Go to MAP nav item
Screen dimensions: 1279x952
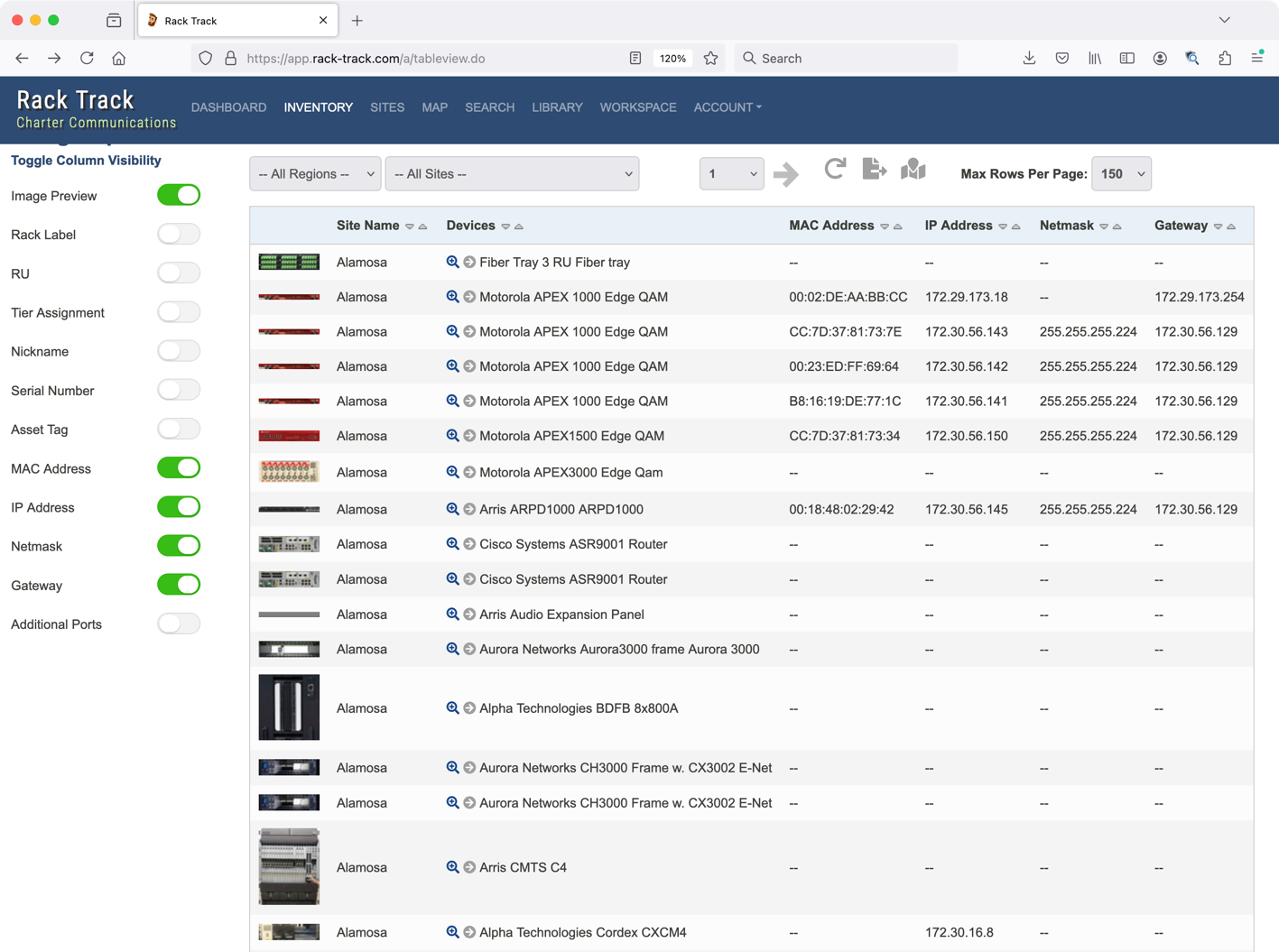click(434, 107)
